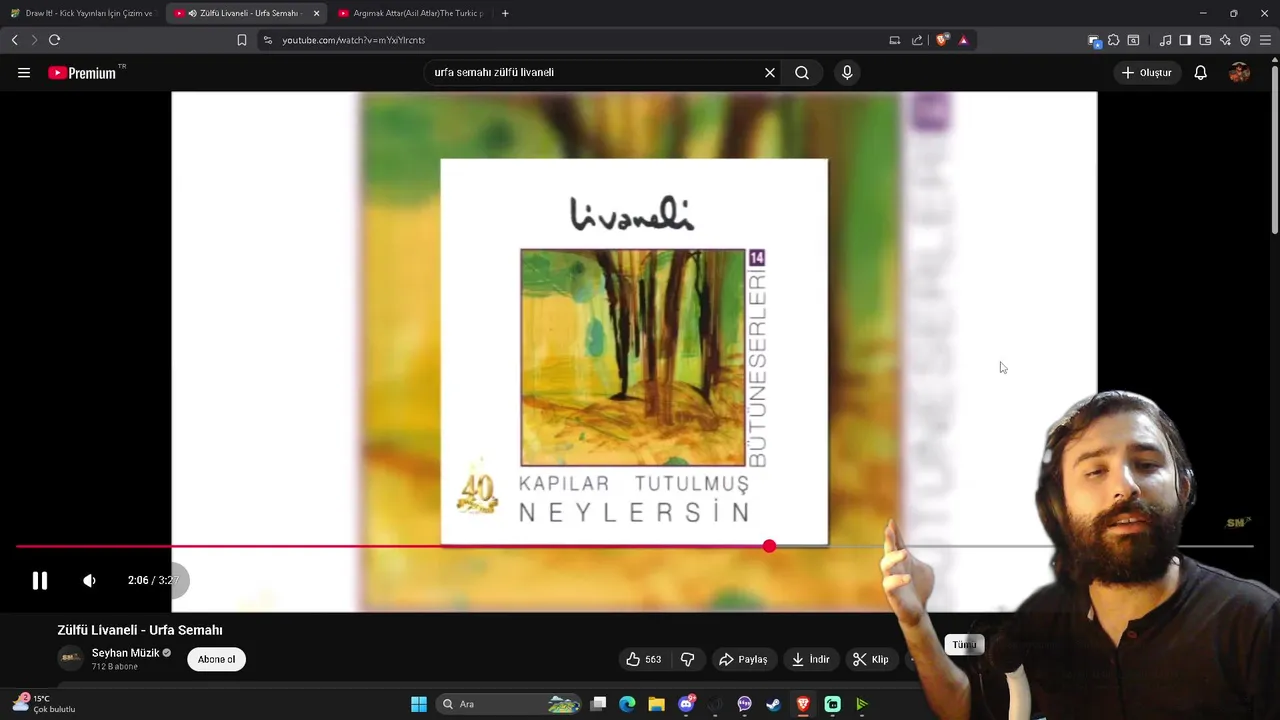Subscribe using the Abone ol button
Image resolution: width=1280 pixels, height=720 pixels.
216,659
